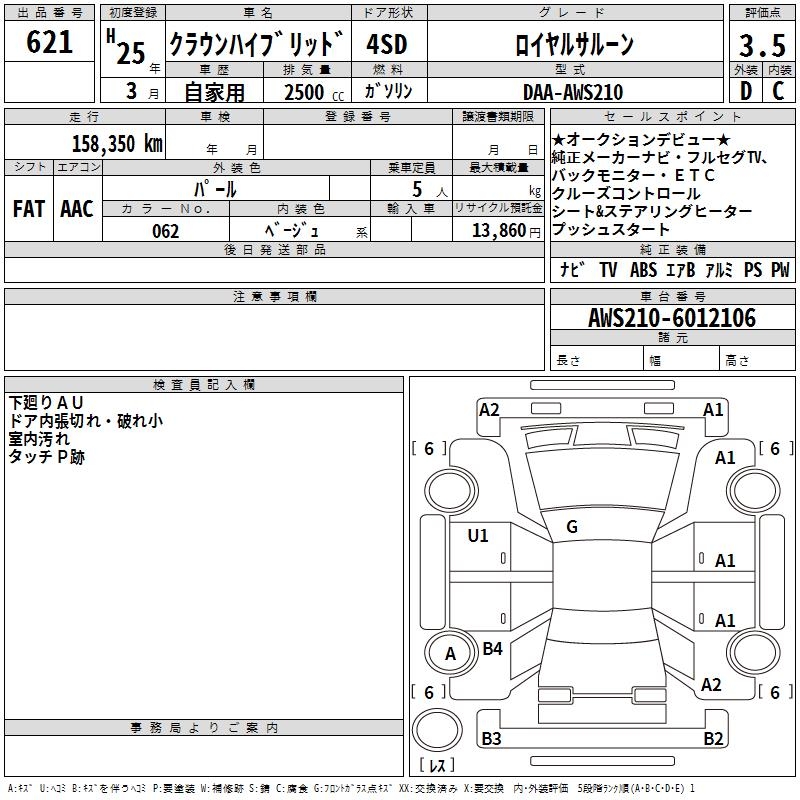
Task: Click the ナビ equipment label
Action: pos(572,270)
